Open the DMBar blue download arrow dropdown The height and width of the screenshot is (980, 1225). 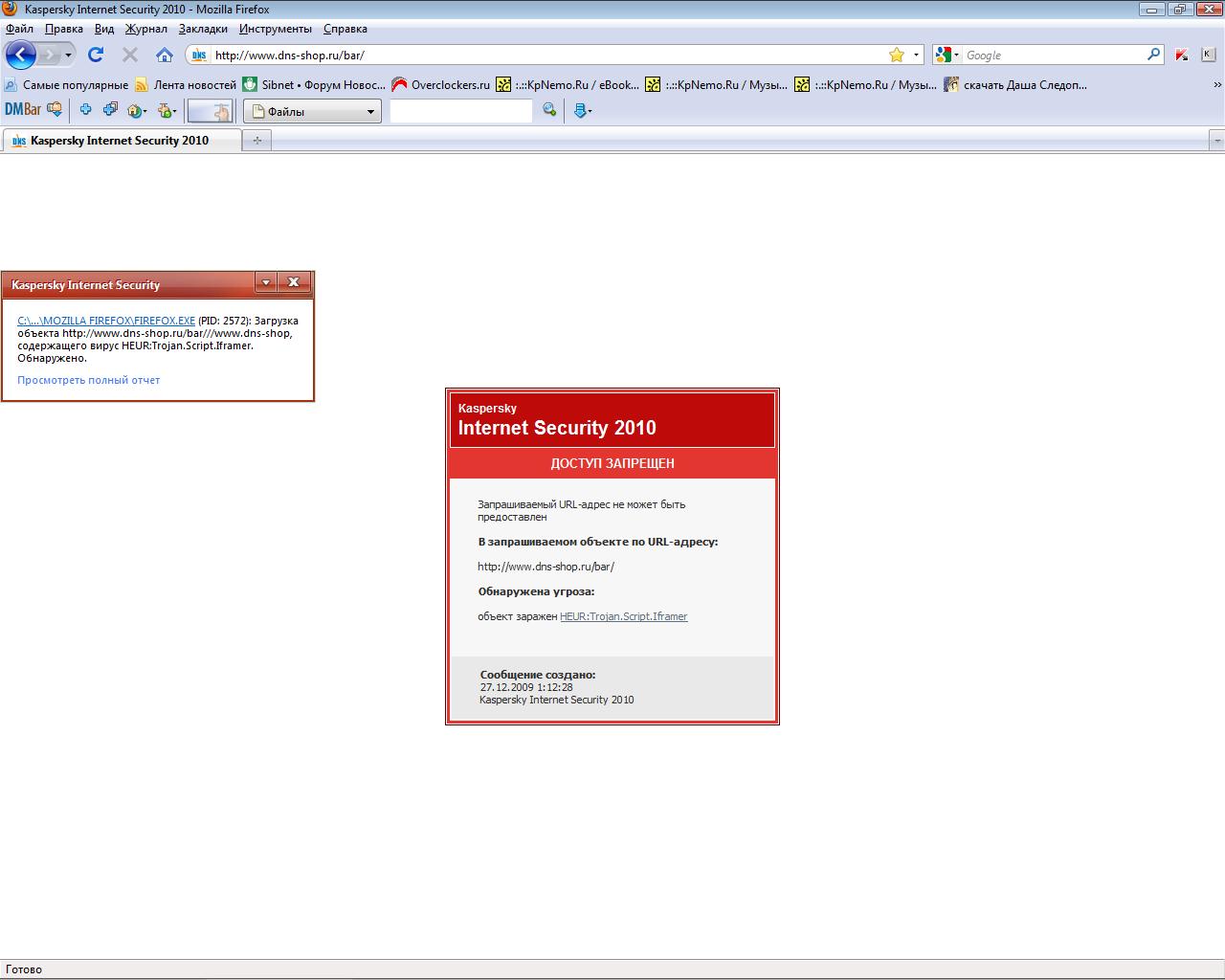click(x=582, y=111)
